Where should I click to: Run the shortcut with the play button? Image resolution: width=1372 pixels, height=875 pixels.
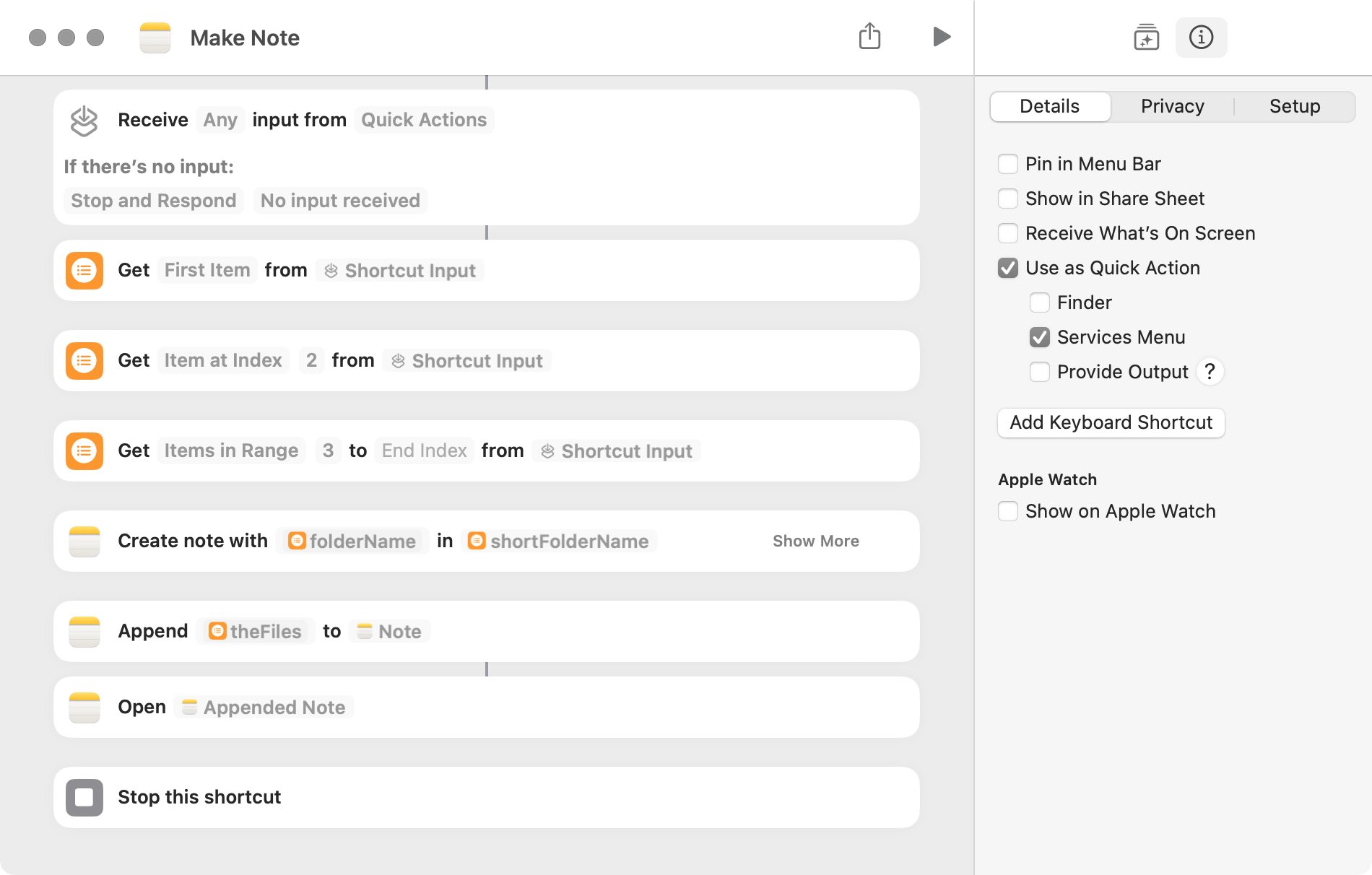pyautogui.click(x=941, y=36)
